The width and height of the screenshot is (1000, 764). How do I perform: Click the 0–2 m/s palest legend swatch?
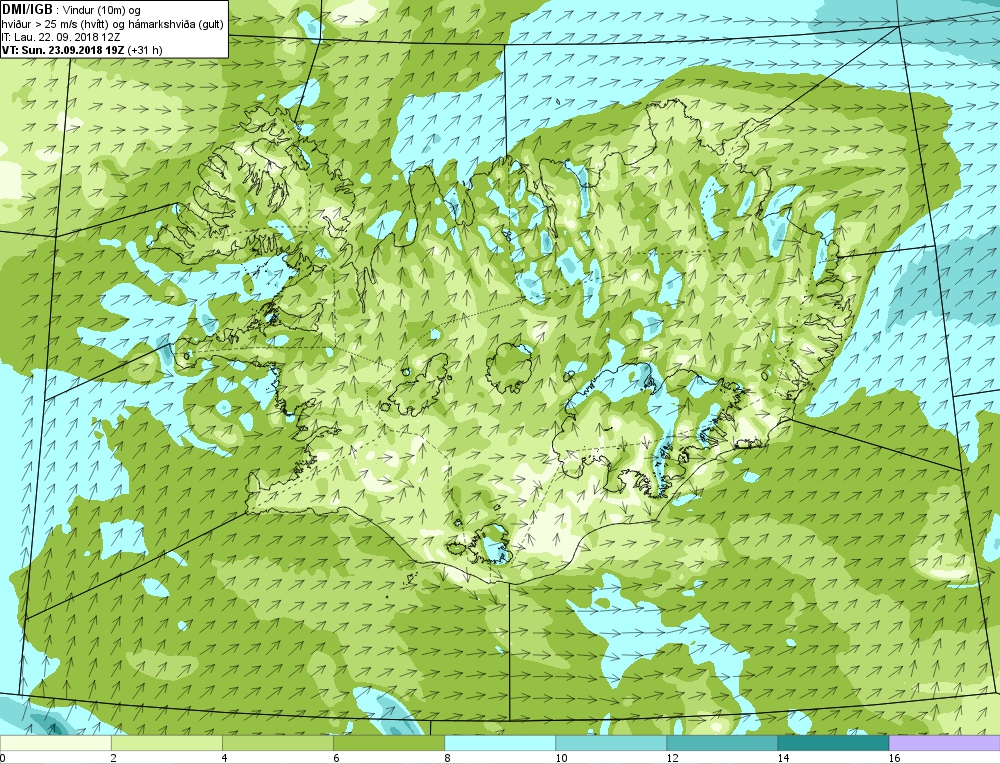coord(55,743)
